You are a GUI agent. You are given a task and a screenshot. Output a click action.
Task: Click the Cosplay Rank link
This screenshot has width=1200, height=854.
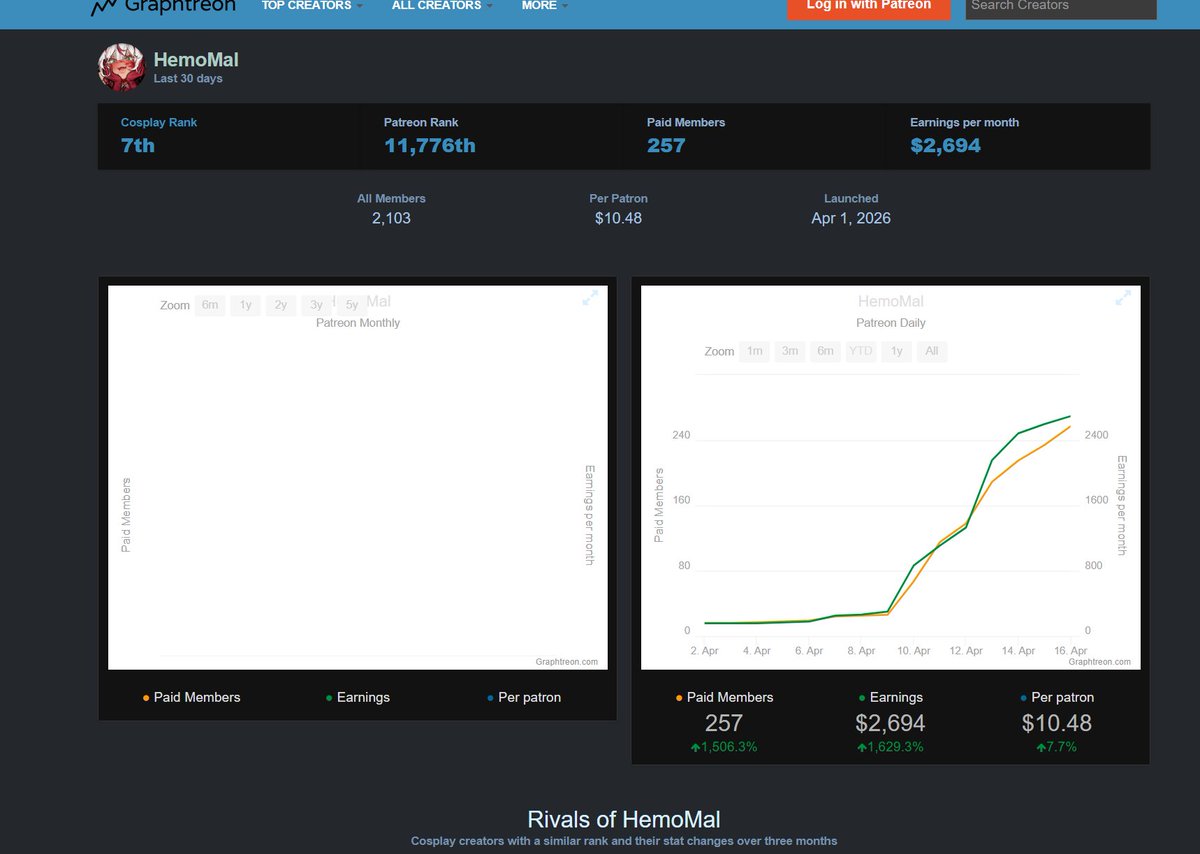click(159, 122)
